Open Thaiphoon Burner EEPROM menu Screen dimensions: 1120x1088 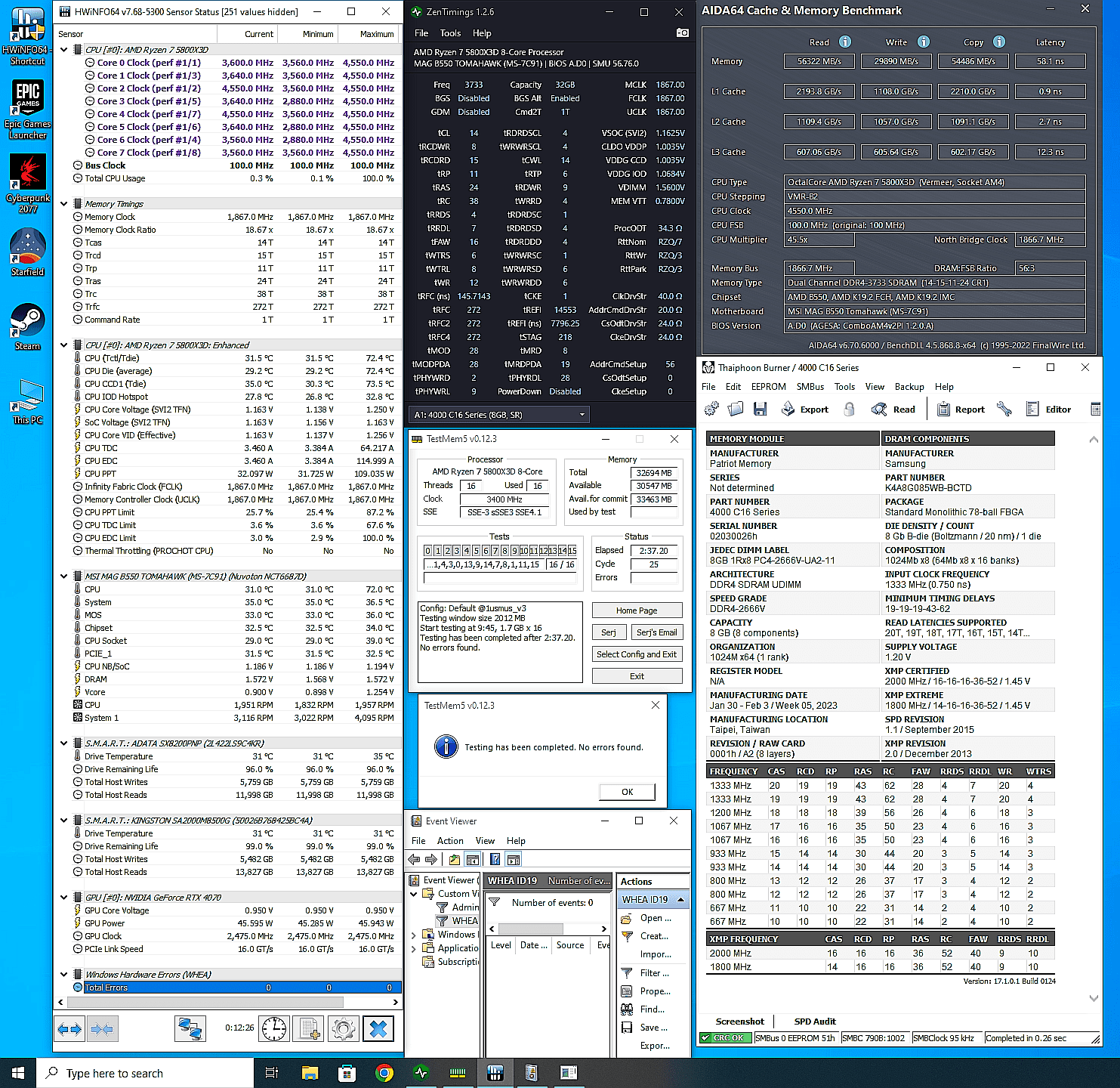point(769,386)
